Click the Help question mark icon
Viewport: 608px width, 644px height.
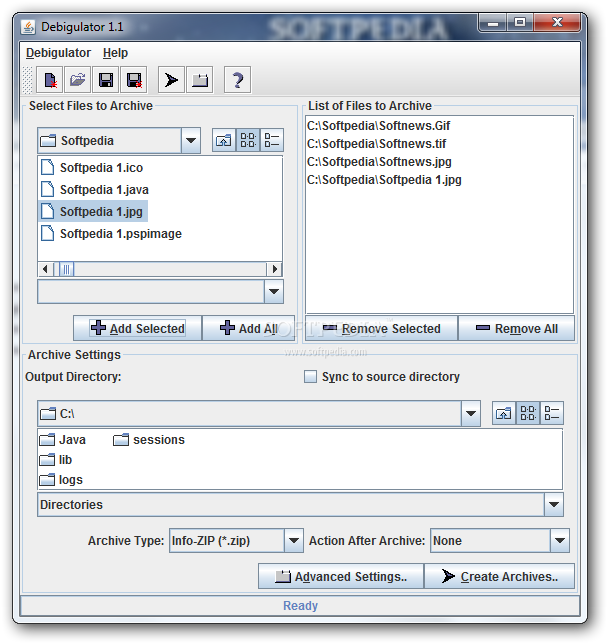tap(237, 80)
